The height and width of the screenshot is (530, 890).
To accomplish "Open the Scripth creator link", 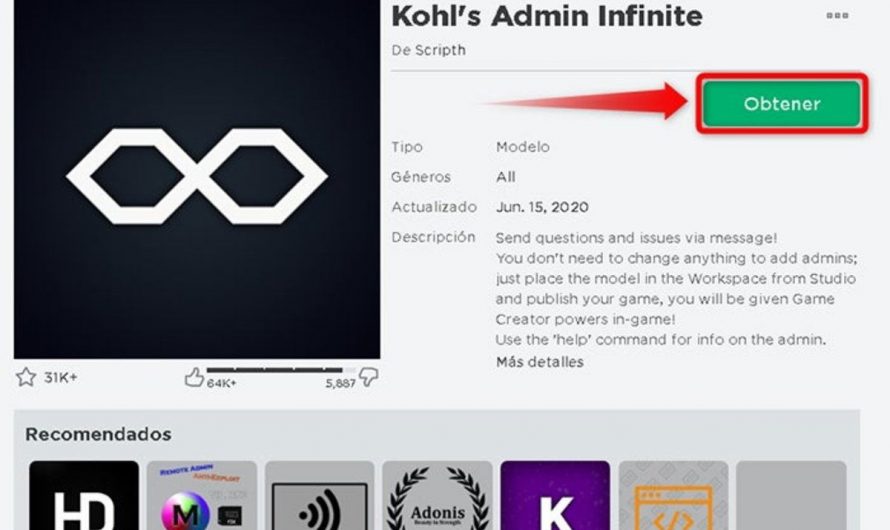I will pyautogui.click(x=440, y=50).
